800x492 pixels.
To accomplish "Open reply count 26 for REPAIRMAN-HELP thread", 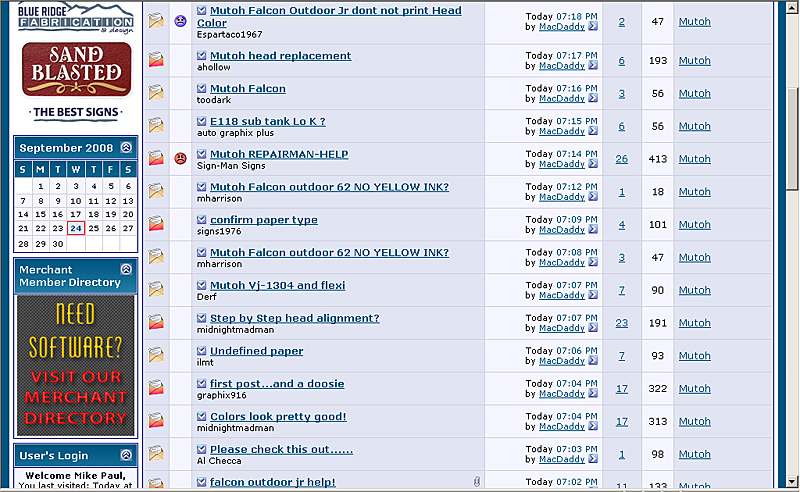I will (x=621, y=159).
